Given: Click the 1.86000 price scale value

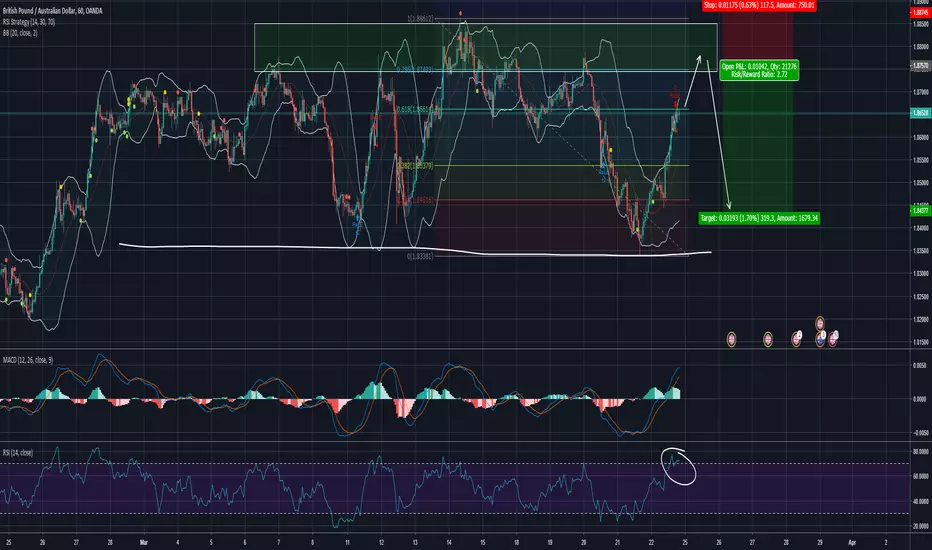Looking at the screenshot, I should click(920, 137).
